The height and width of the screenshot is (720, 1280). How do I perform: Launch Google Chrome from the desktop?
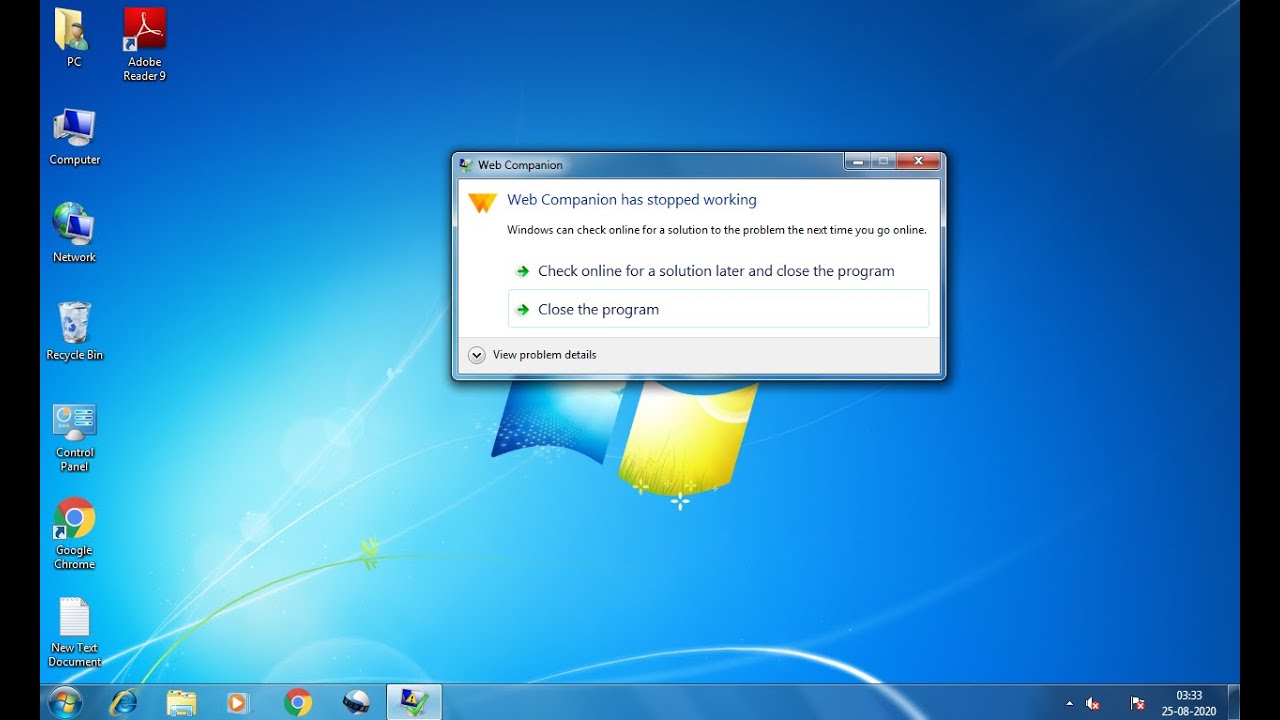pyautogui.click(x=74, y=533)
